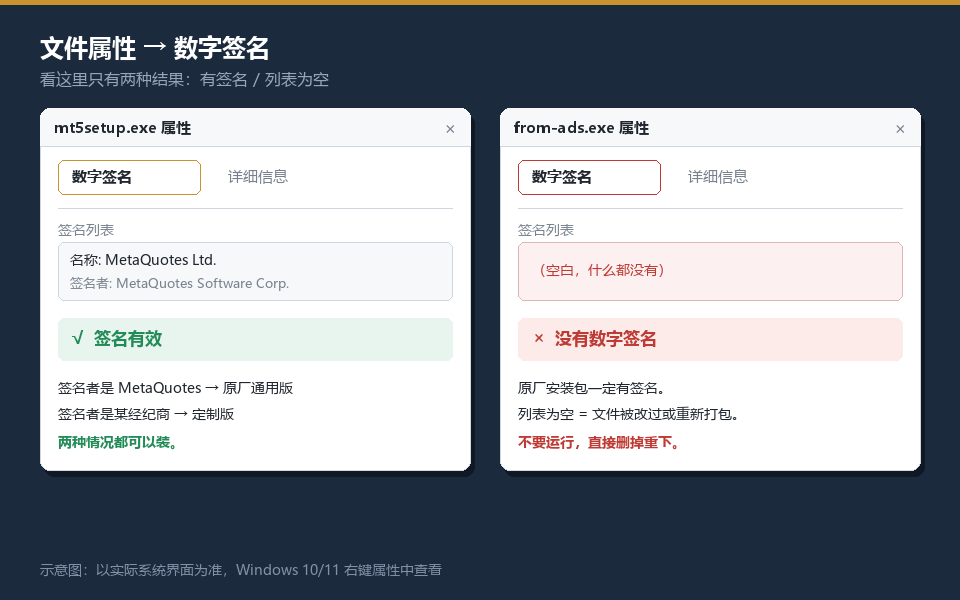Click 签名者: MetaQuotes Software Corp. line

tap(179, 283)
